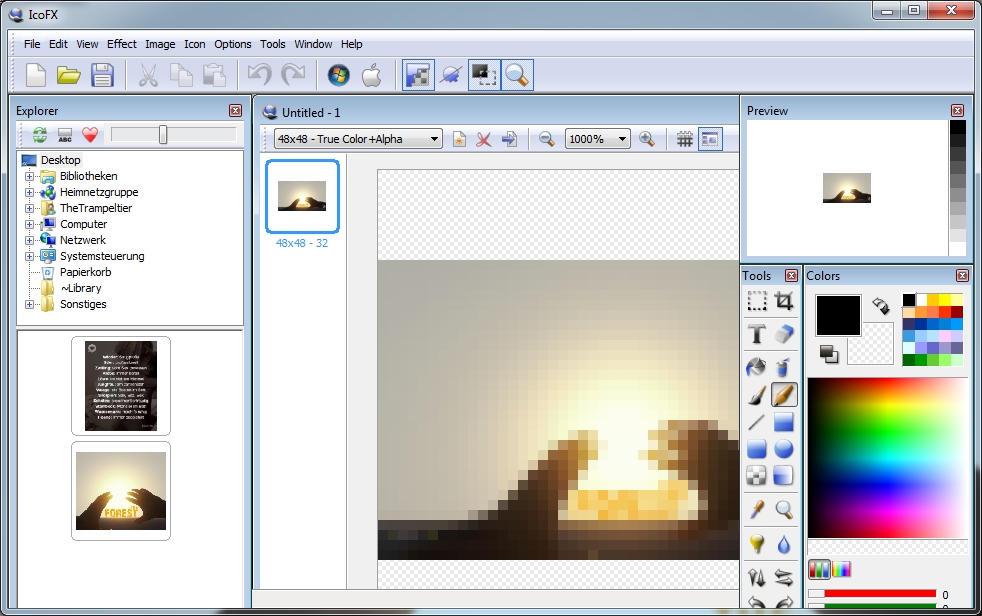Select the Color Picker eyedropper tool
Image resolution: width=982 pixels, height=616 pixels.
(x=757, y=510)
